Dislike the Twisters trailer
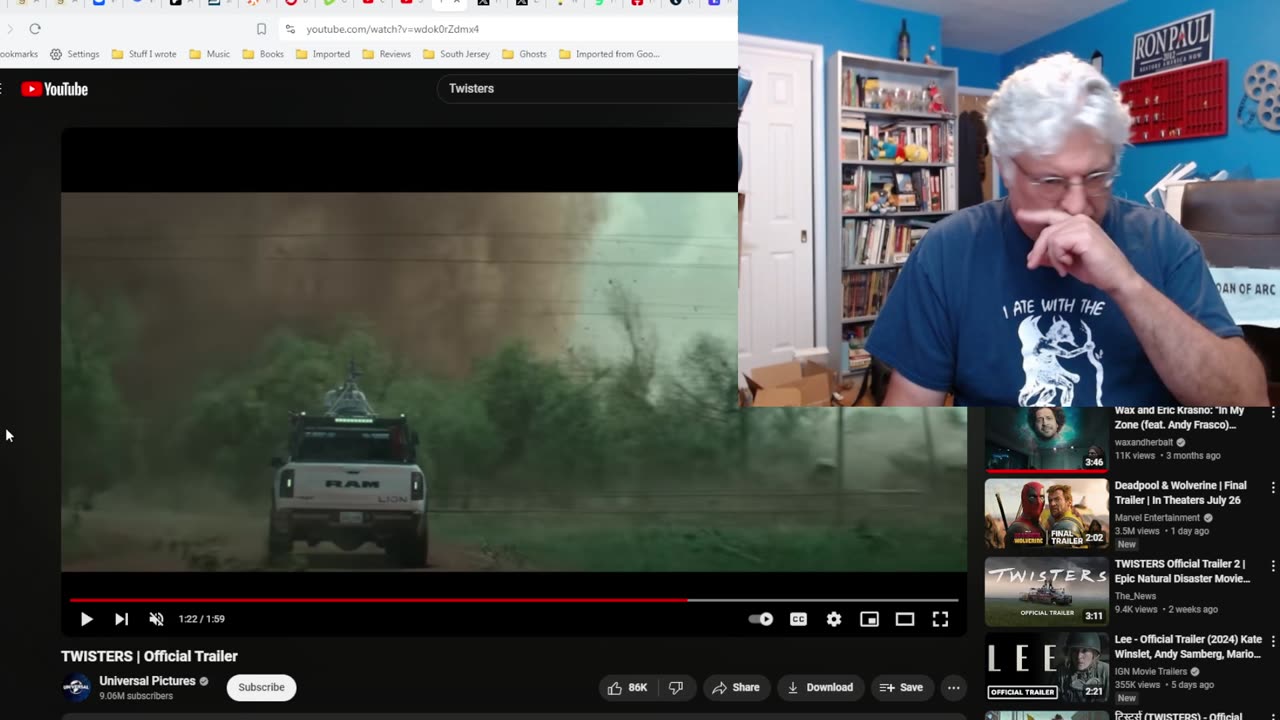Screen dimensions: 1280x720 [676, 687]
